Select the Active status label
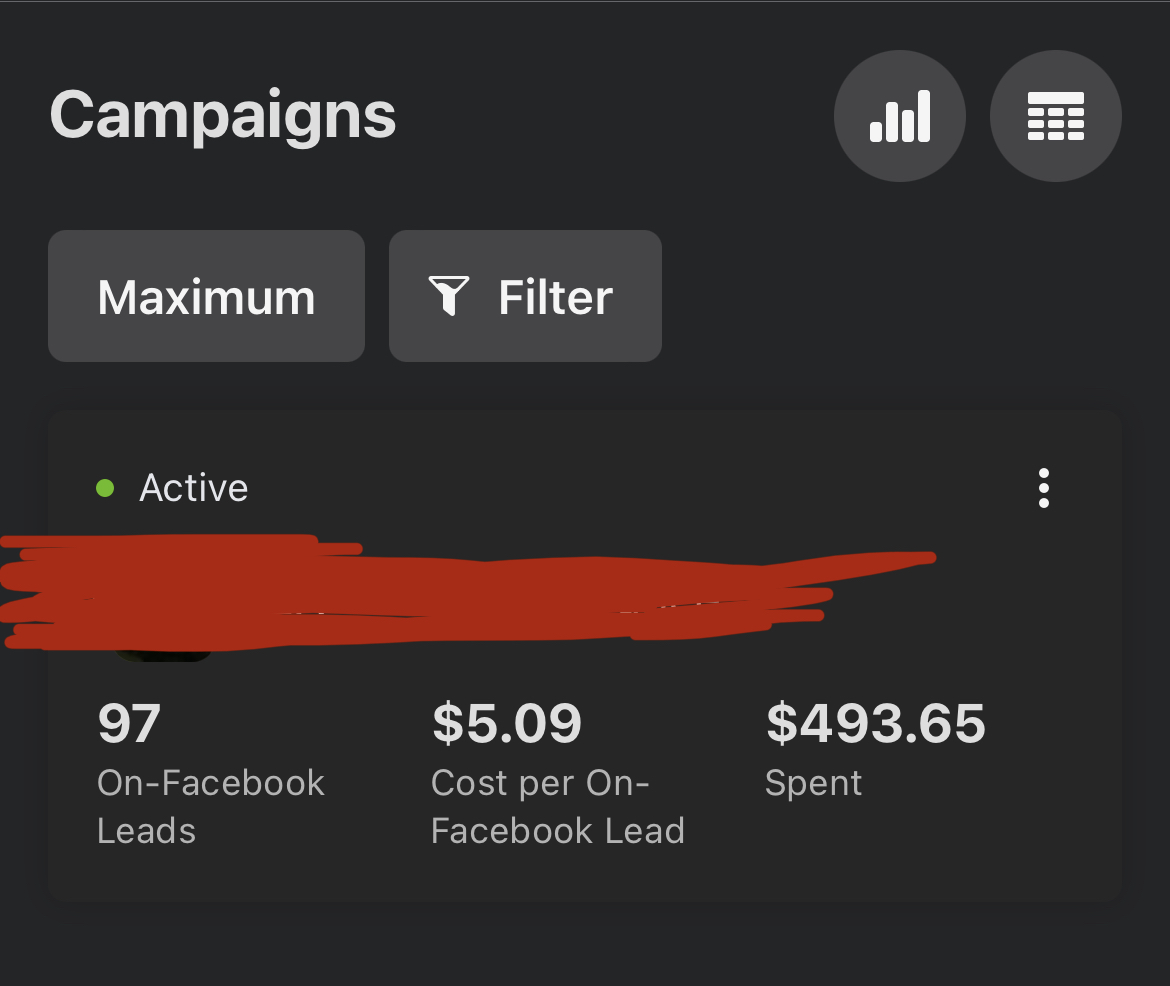This screenshot has height=986, width=1170. tap(193, 488)
